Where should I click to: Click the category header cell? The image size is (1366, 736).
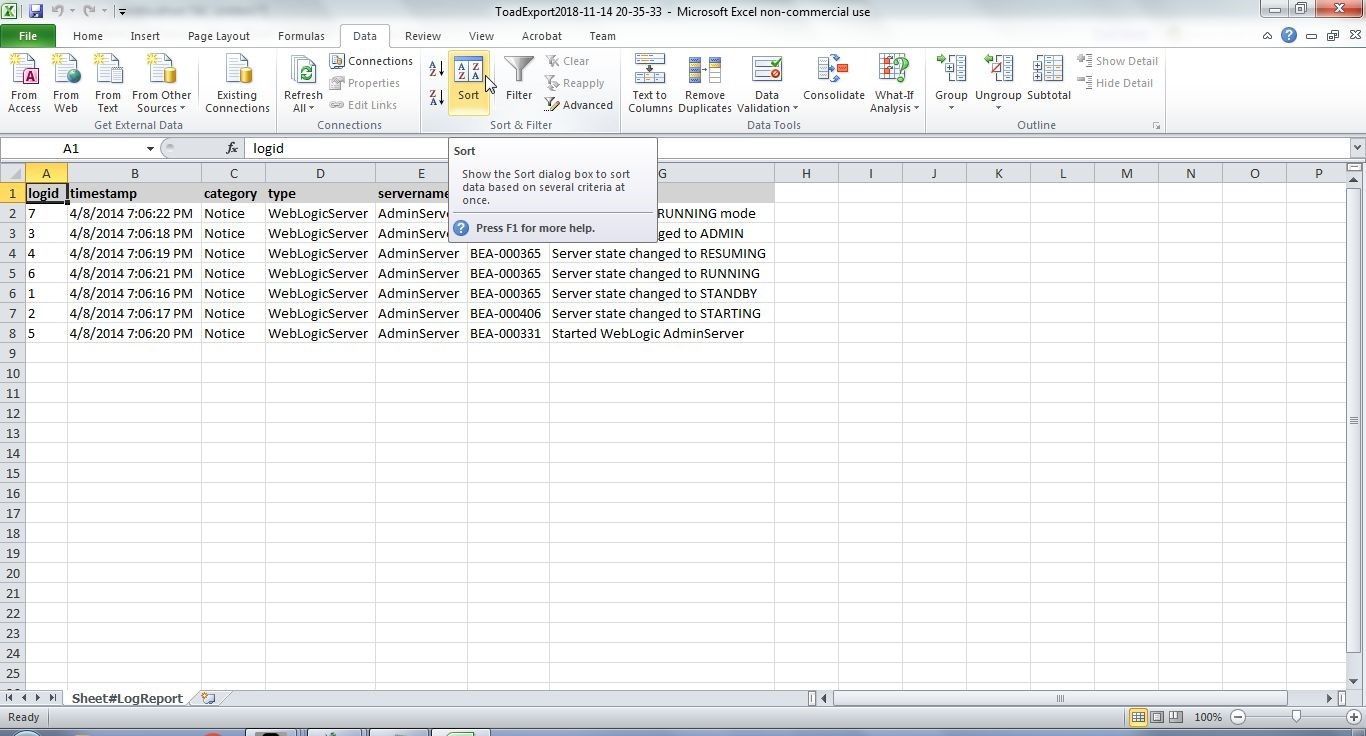click(233, 193)
